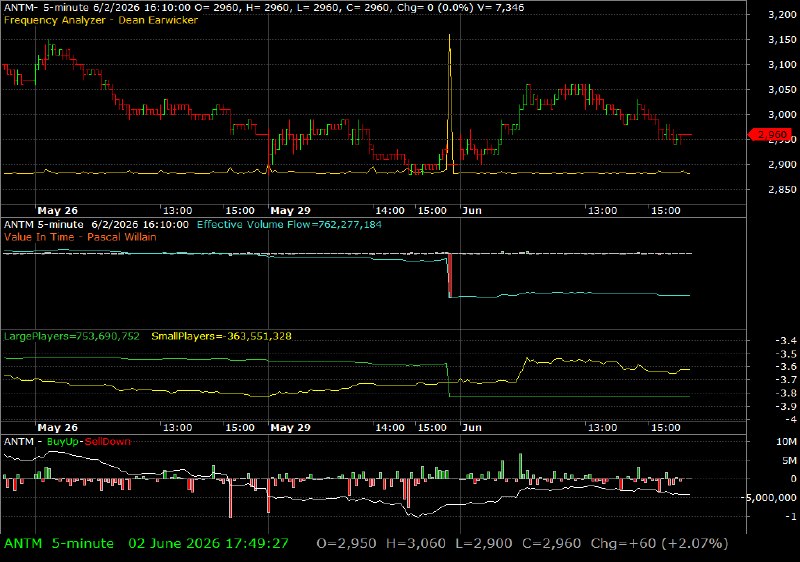
Task: Click 'May 29' on the price chart time axis
Action: click(x=290, y=210)
